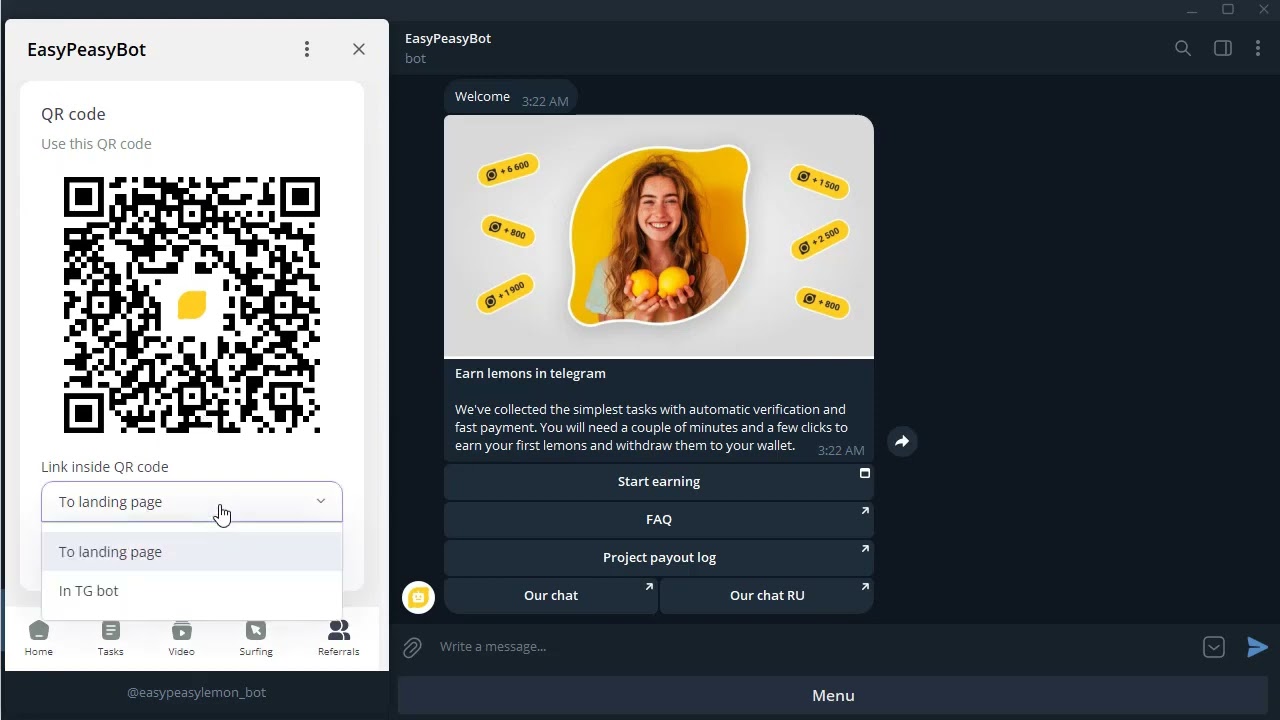Select the To landing page option
The width and height of the screenshot is (1280, 720).
[x=192, y=552]
